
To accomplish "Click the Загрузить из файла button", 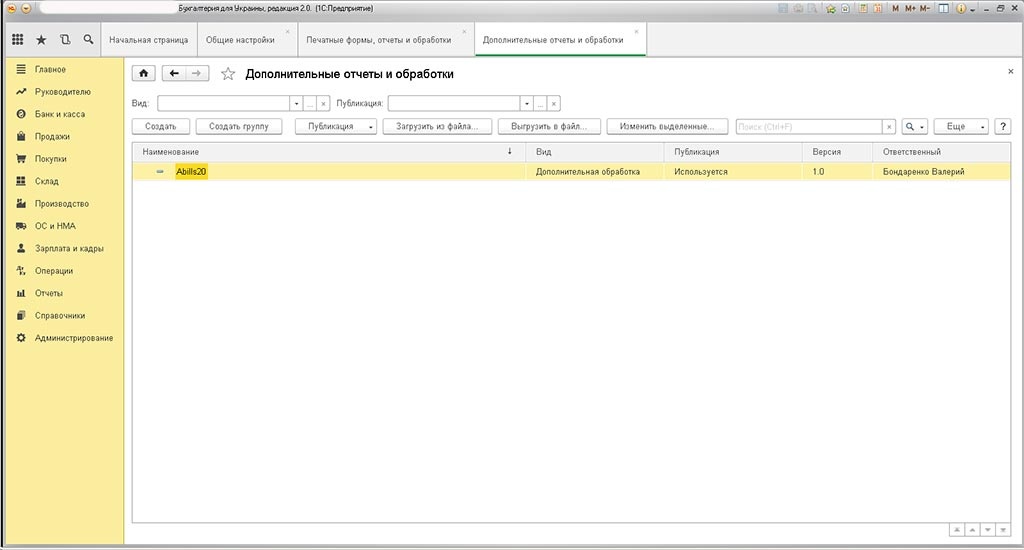I will click(437, 127).
